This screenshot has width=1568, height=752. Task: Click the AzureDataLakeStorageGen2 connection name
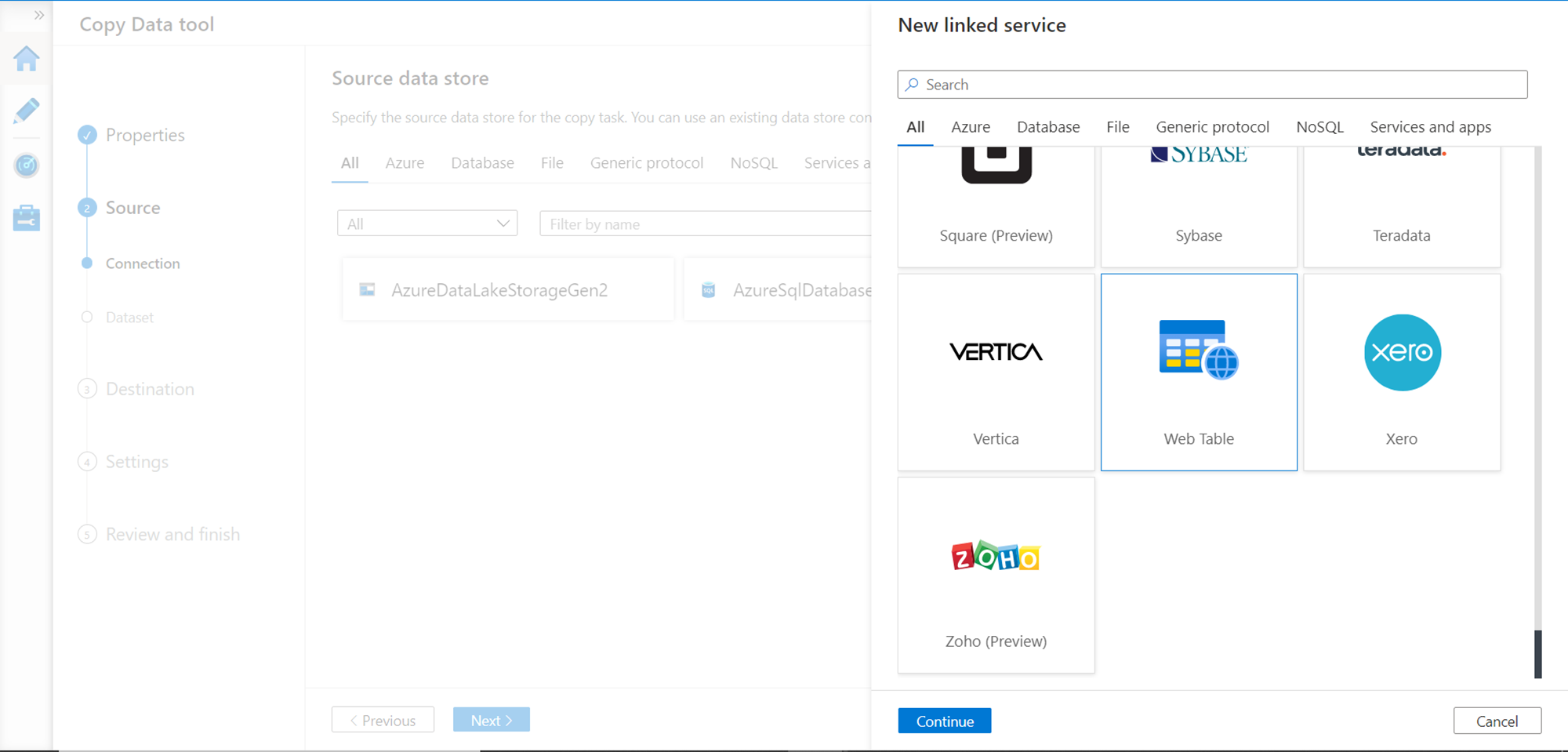coord(499,290)
